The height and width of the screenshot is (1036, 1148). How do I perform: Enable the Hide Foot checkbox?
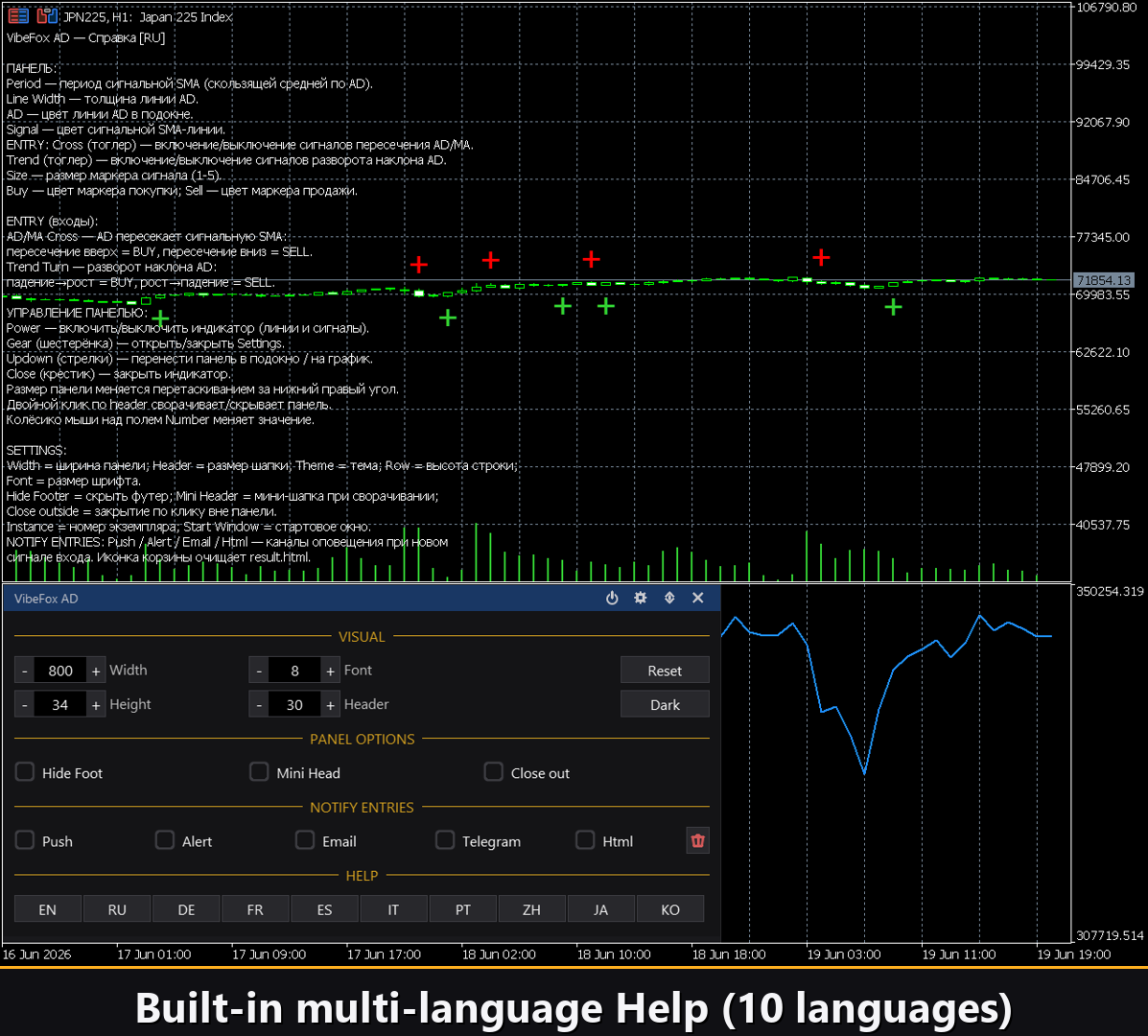click(x=25, y=771)
